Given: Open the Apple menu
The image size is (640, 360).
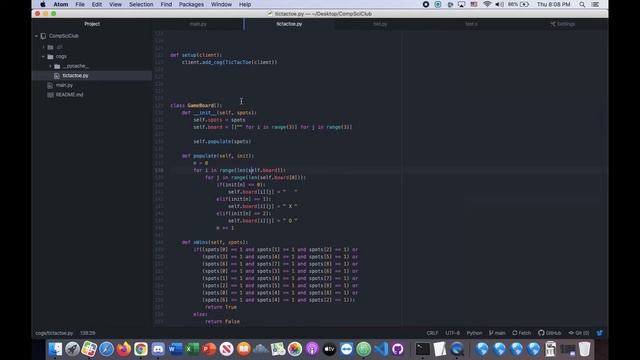Looking at the screenshot, I should 42,4.
